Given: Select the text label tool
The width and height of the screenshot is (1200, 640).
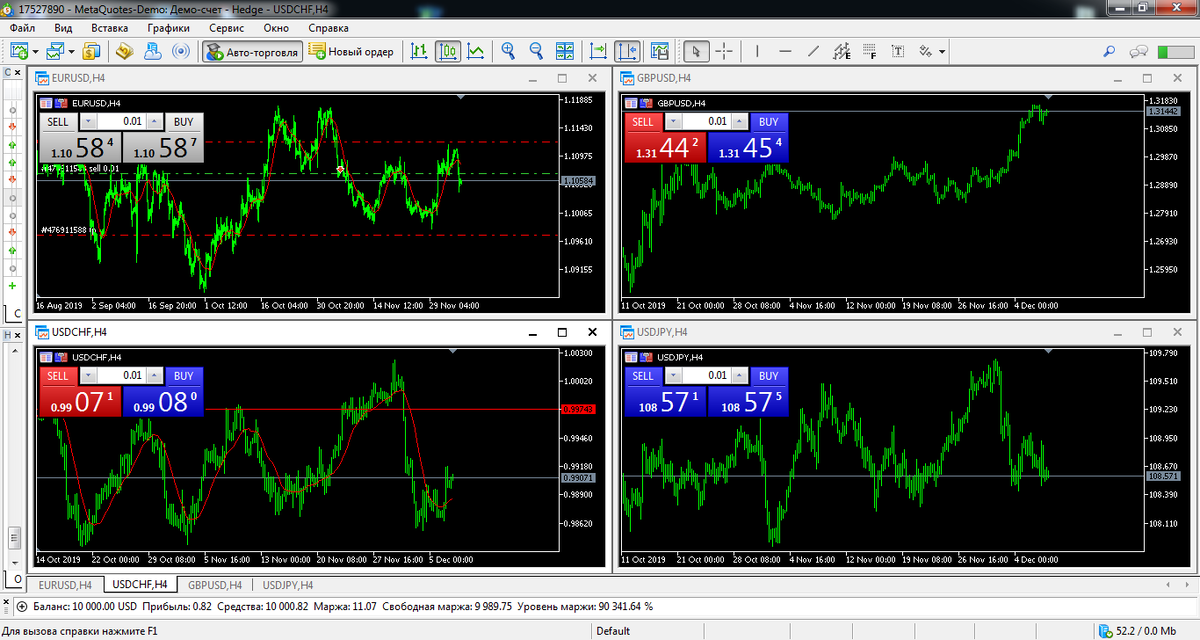Looking at the screenshot, I should 898,51.
